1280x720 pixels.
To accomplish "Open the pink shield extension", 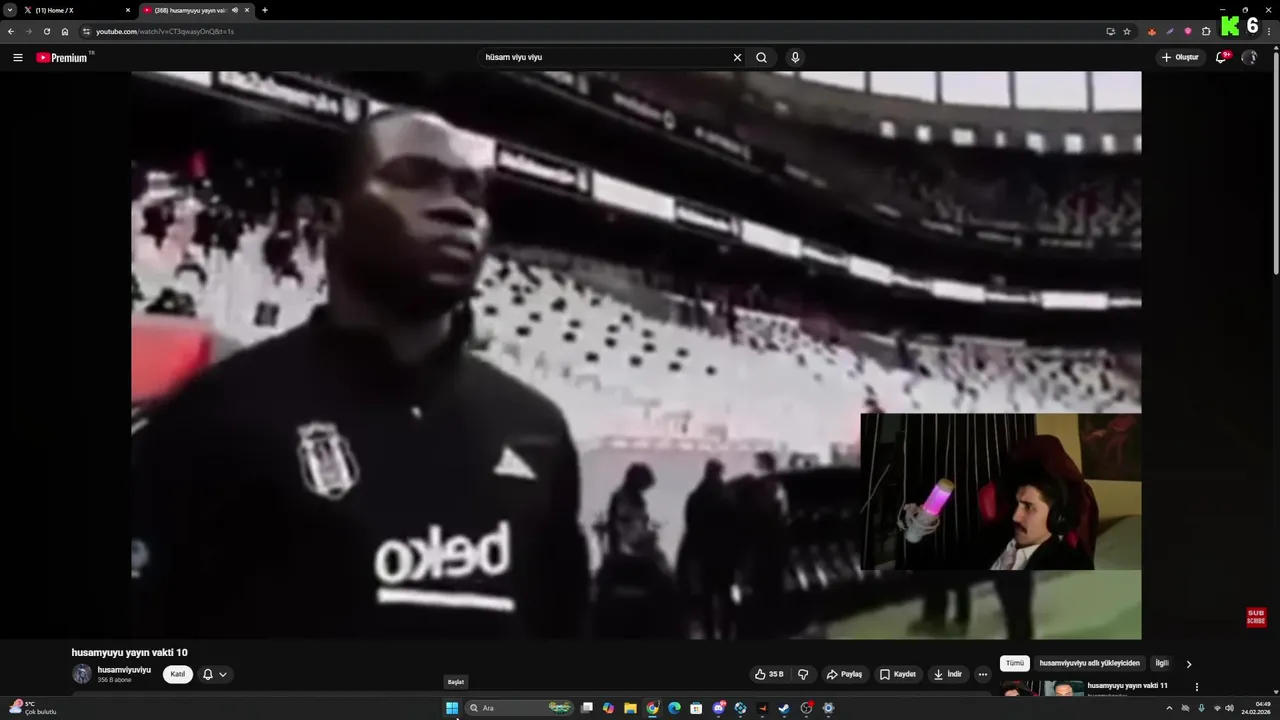I will (x=1188, y=31).
